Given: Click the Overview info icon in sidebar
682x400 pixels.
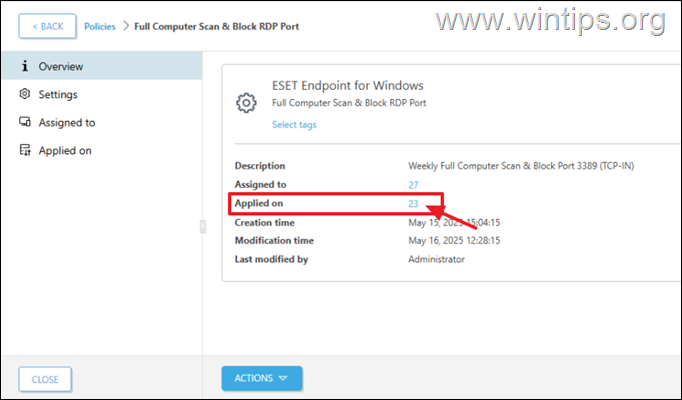Looking at the screenshot, I should tap(24, 67).
